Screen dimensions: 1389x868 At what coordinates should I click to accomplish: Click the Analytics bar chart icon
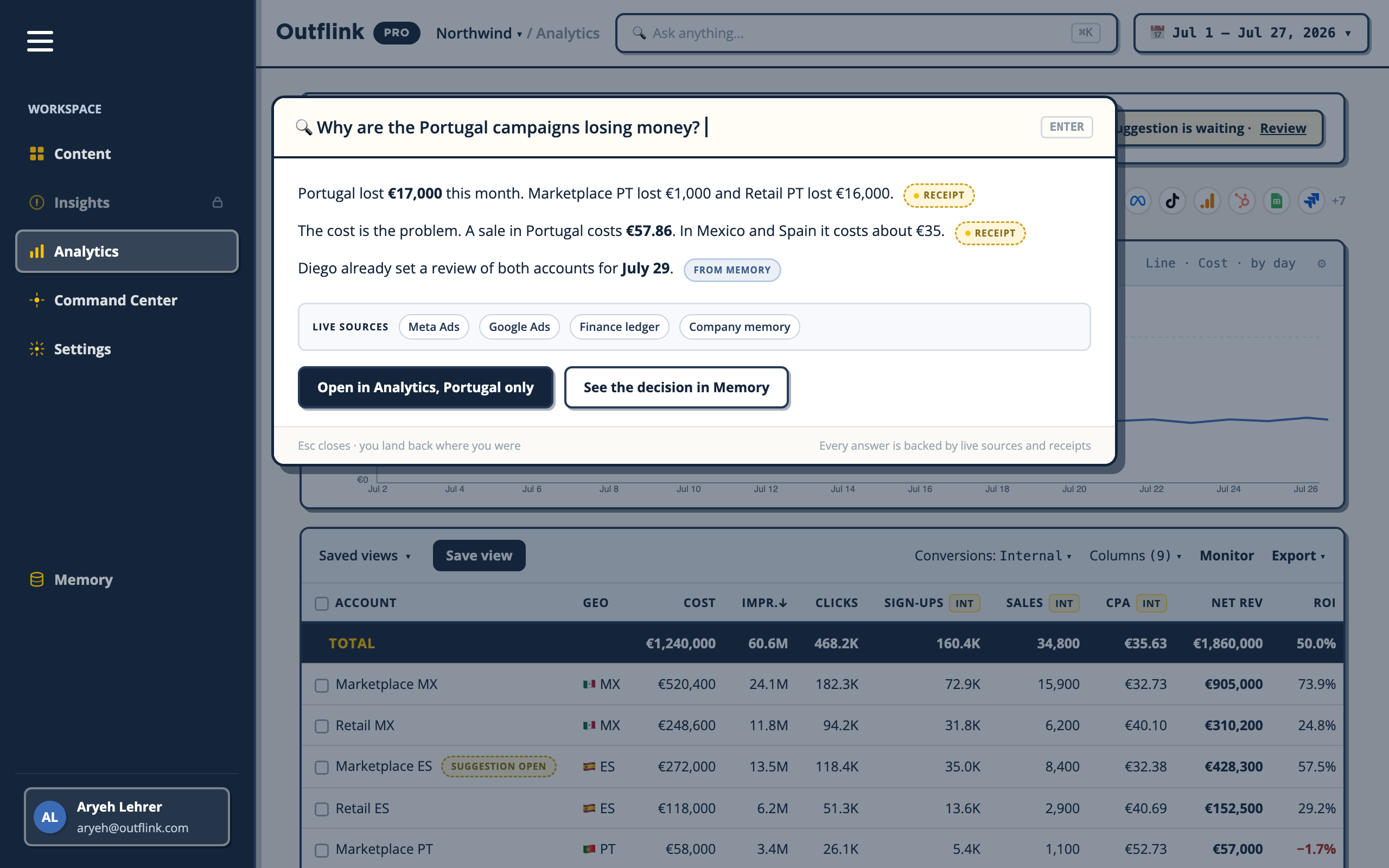coord(37,251)
